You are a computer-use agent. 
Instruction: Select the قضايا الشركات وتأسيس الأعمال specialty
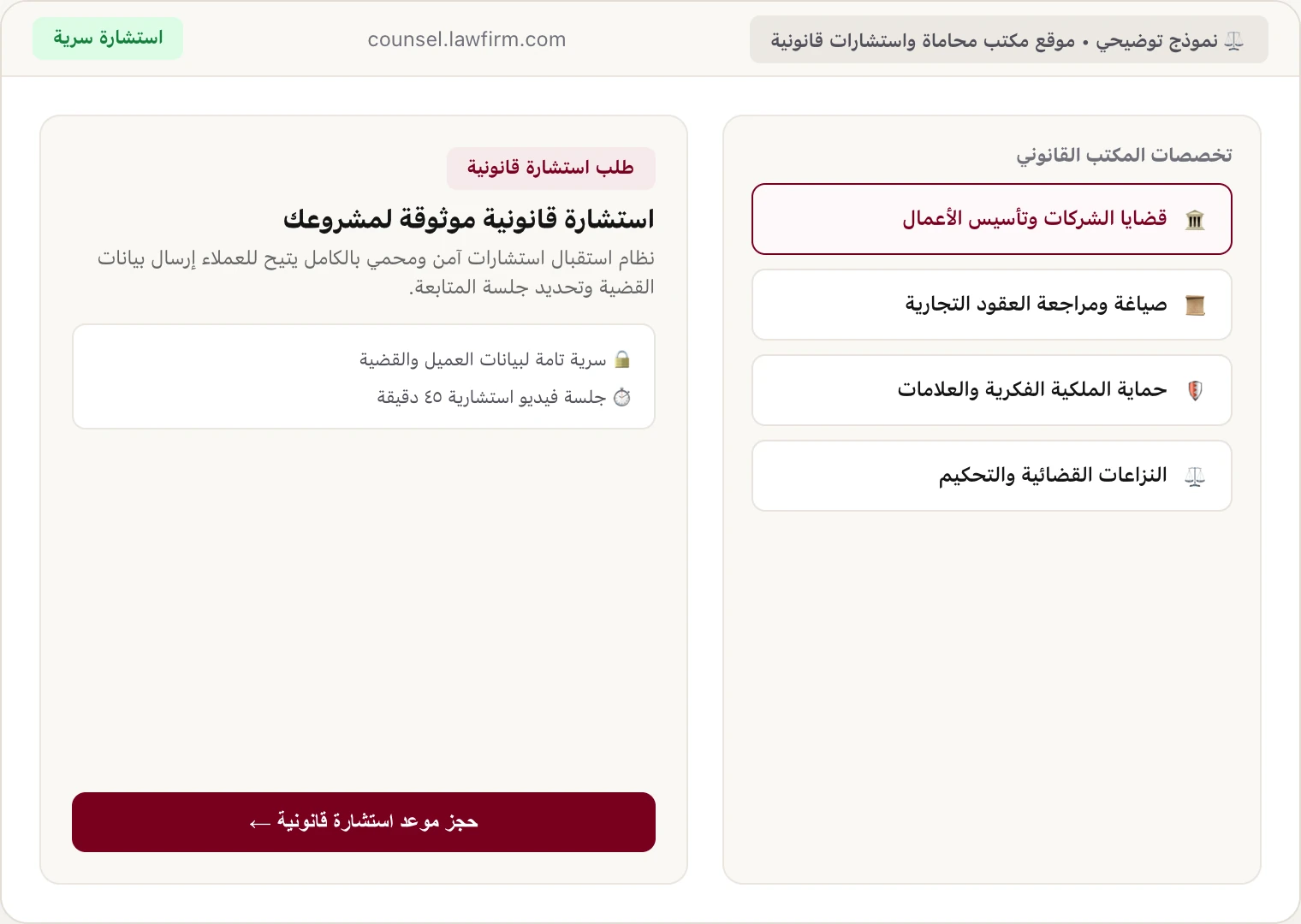tap(992, 219)
